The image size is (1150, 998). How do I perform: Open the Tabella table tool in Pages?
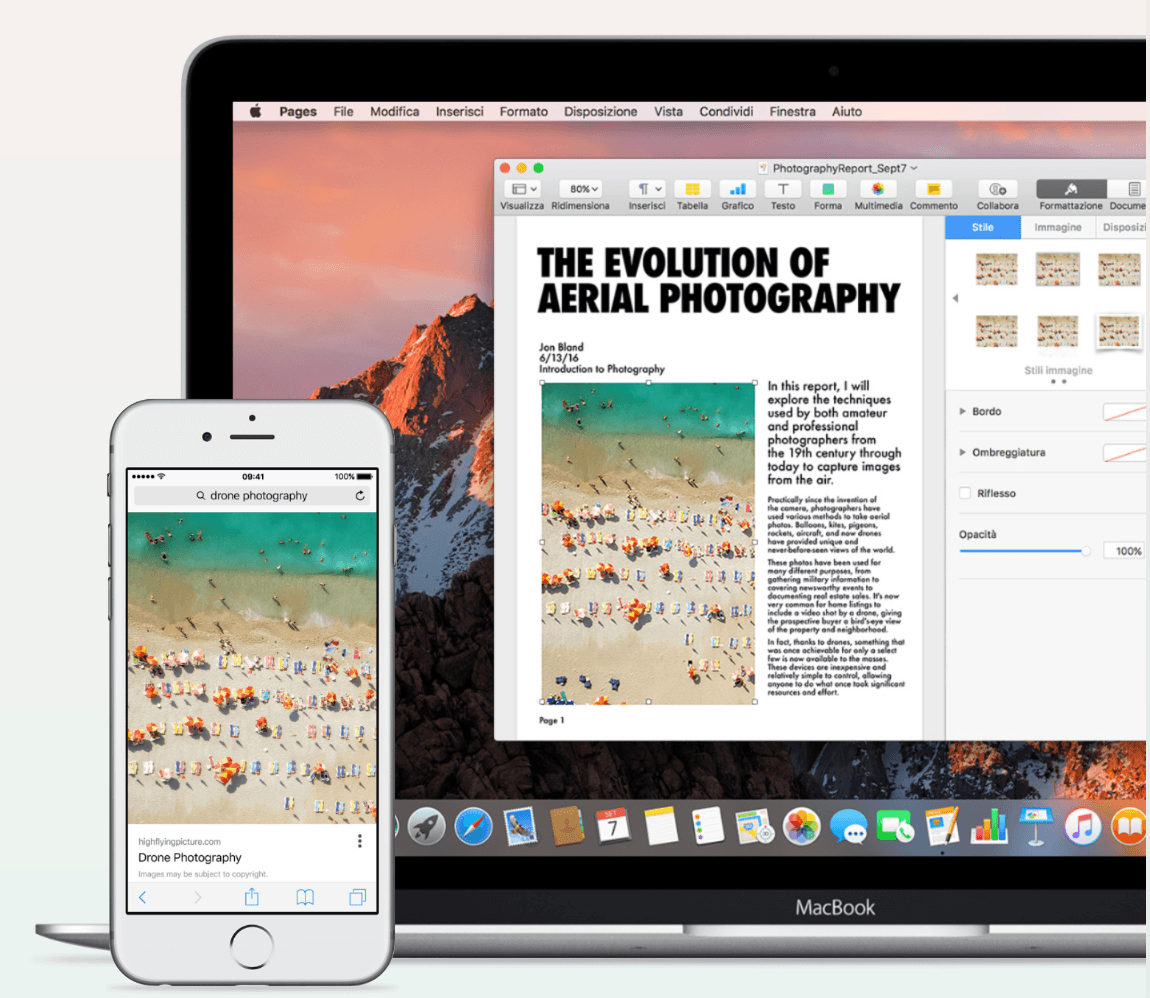click(692, 189)
